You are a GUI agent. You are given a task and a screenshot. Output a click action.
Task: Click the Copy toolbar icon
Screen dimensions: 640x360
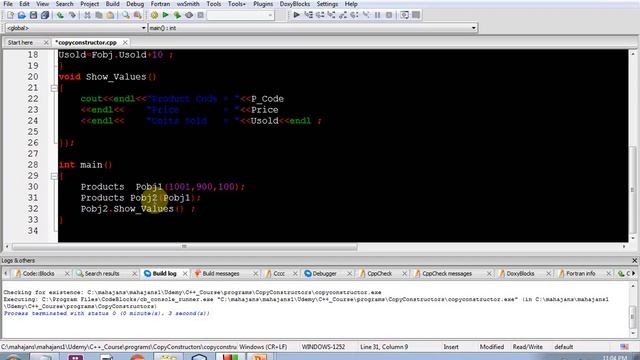click(x=99, y=15)
